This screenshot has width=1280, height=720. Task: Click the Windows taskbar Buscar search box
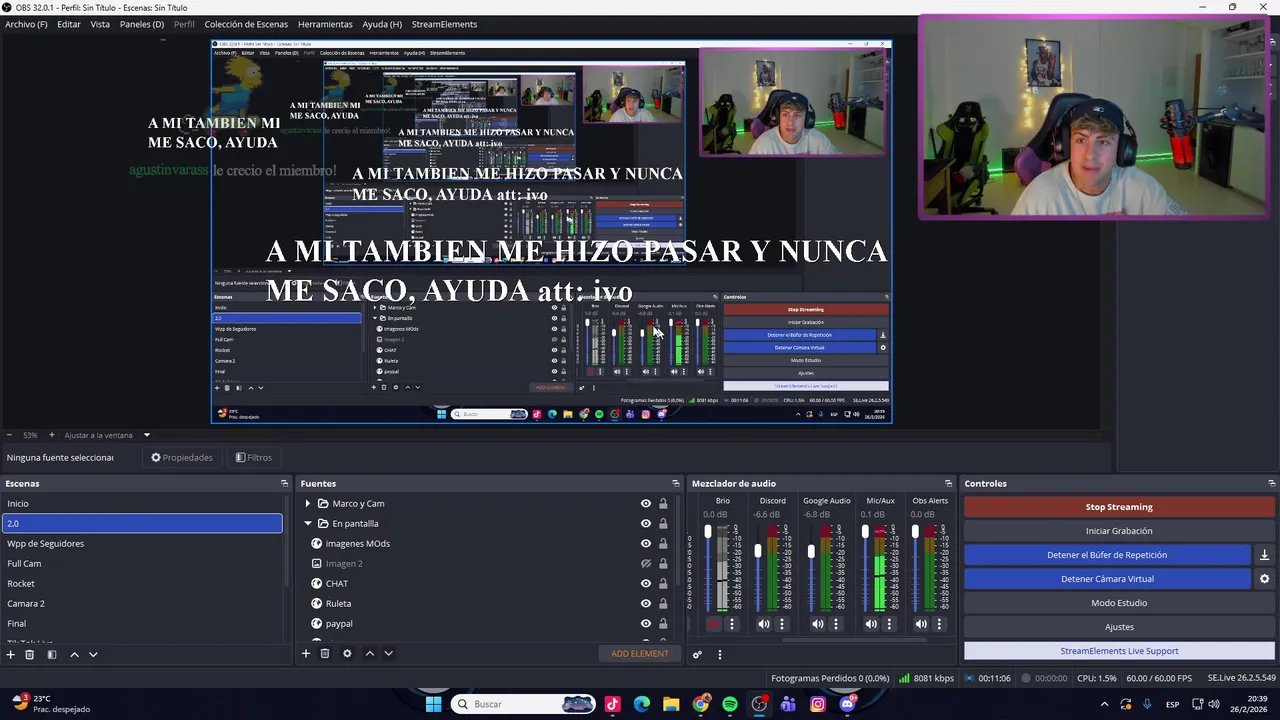coord(524,704)
